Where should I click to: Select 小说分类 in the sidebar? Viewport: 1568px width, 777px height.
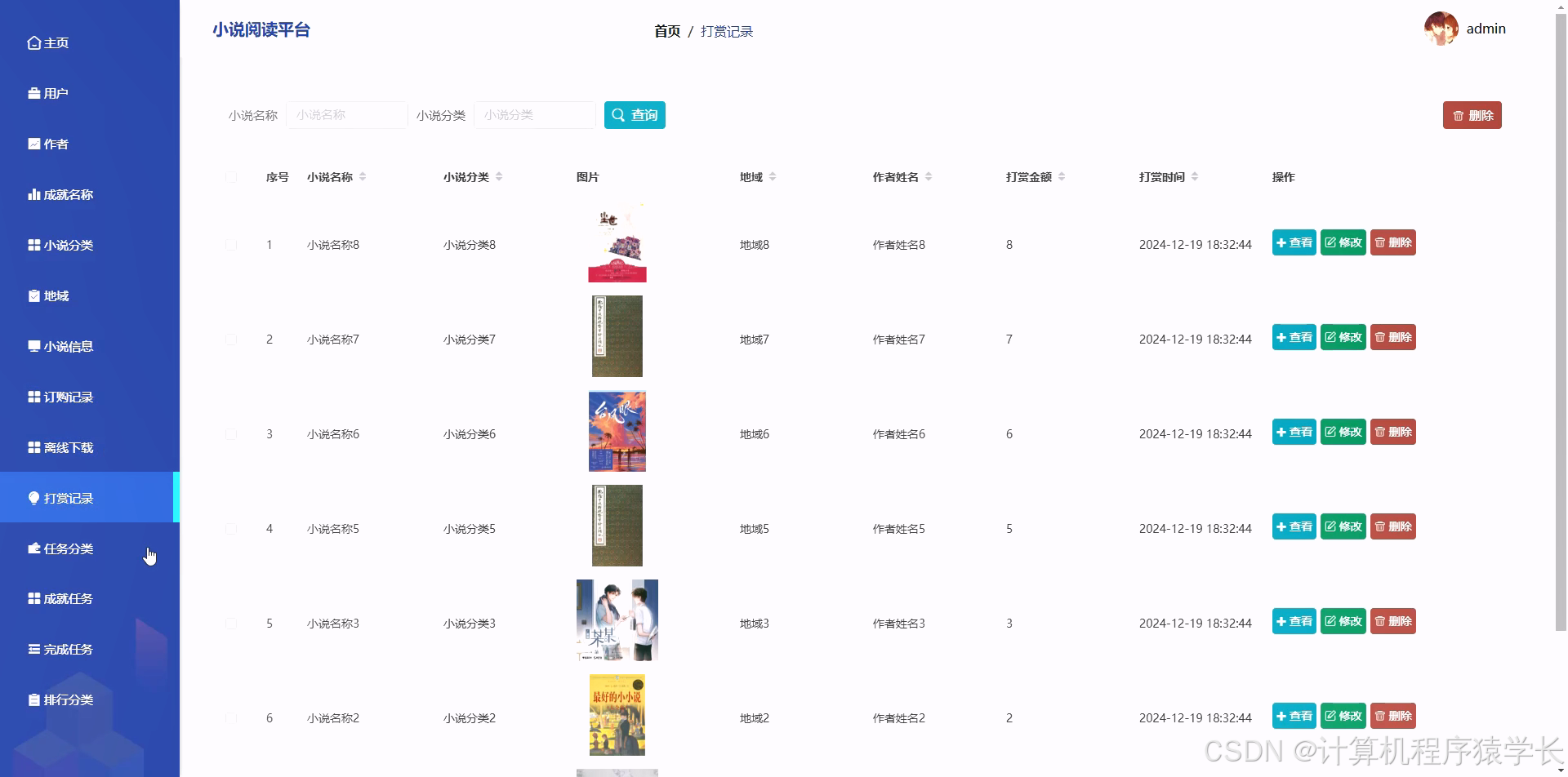90,245
